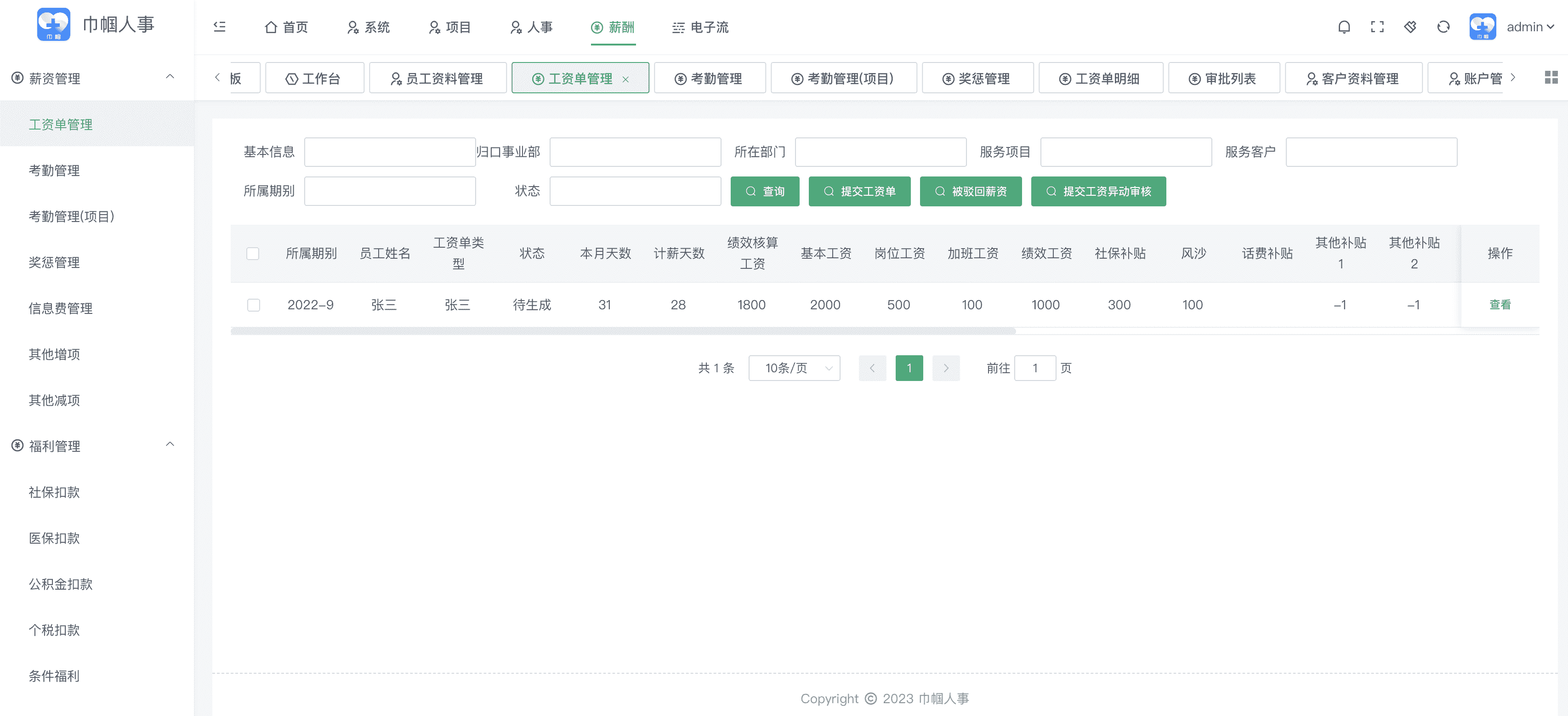The height and width of the screenshot is (716, 1568).
Task: Open 考勤管理 in the sidebar
Action: click(x=97, y=170)
